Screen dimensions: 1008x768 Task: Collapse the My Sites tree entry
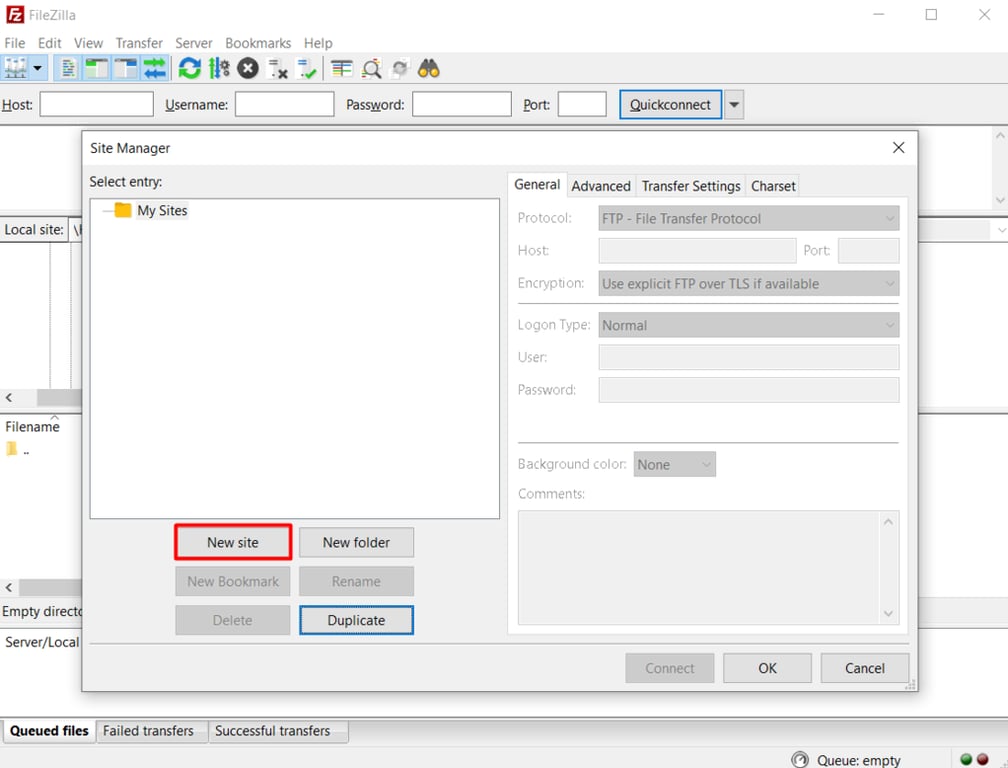(x=106, y=210)
